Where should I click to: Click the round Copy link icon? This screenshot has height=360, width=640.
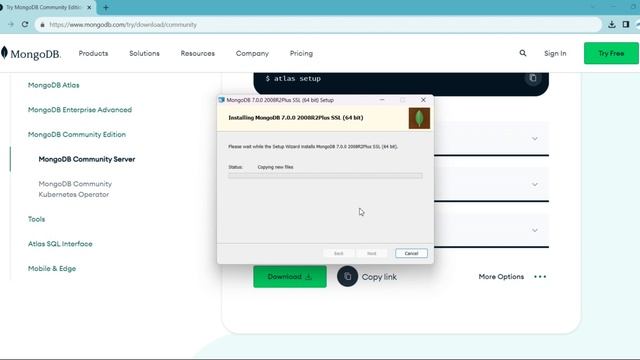(347, 276)
